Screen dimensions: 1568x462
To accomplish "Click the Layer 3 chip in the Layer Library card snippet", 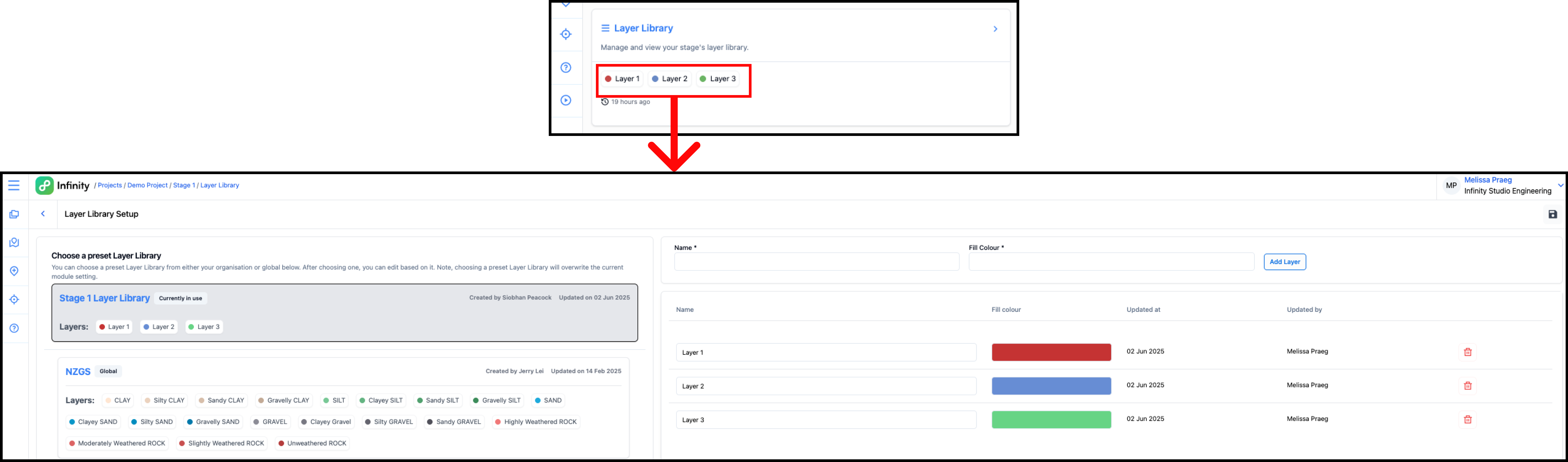I will pos(718,79).
